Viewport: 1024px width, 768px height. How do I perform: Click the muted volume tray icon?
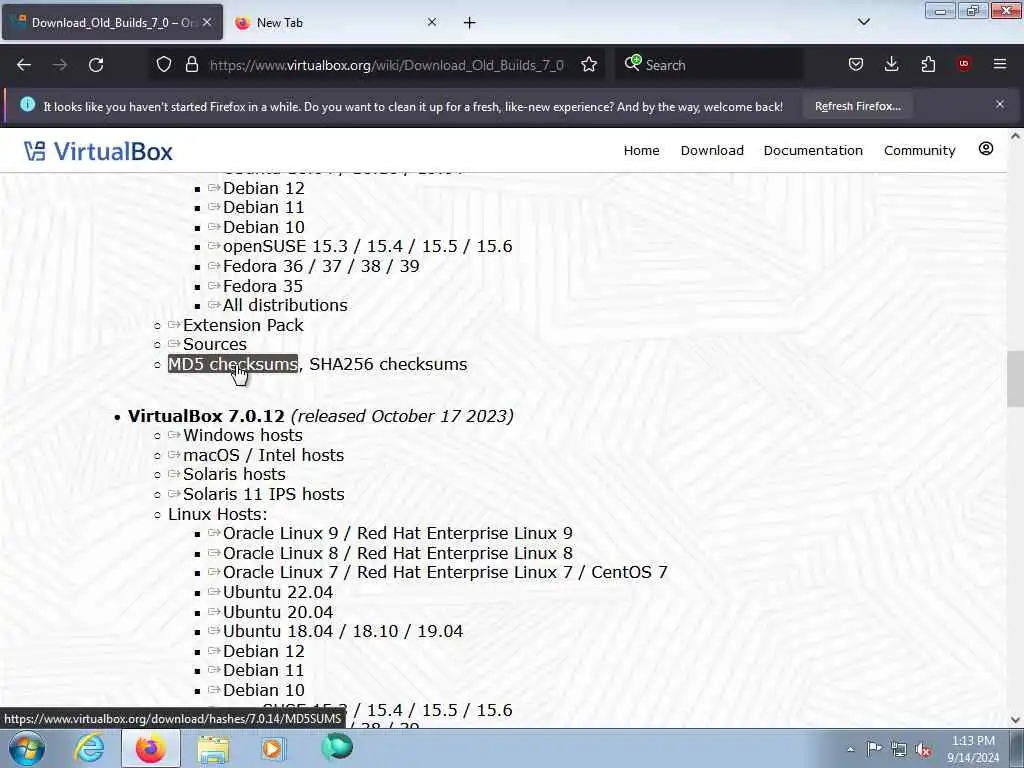coord(923,750)
